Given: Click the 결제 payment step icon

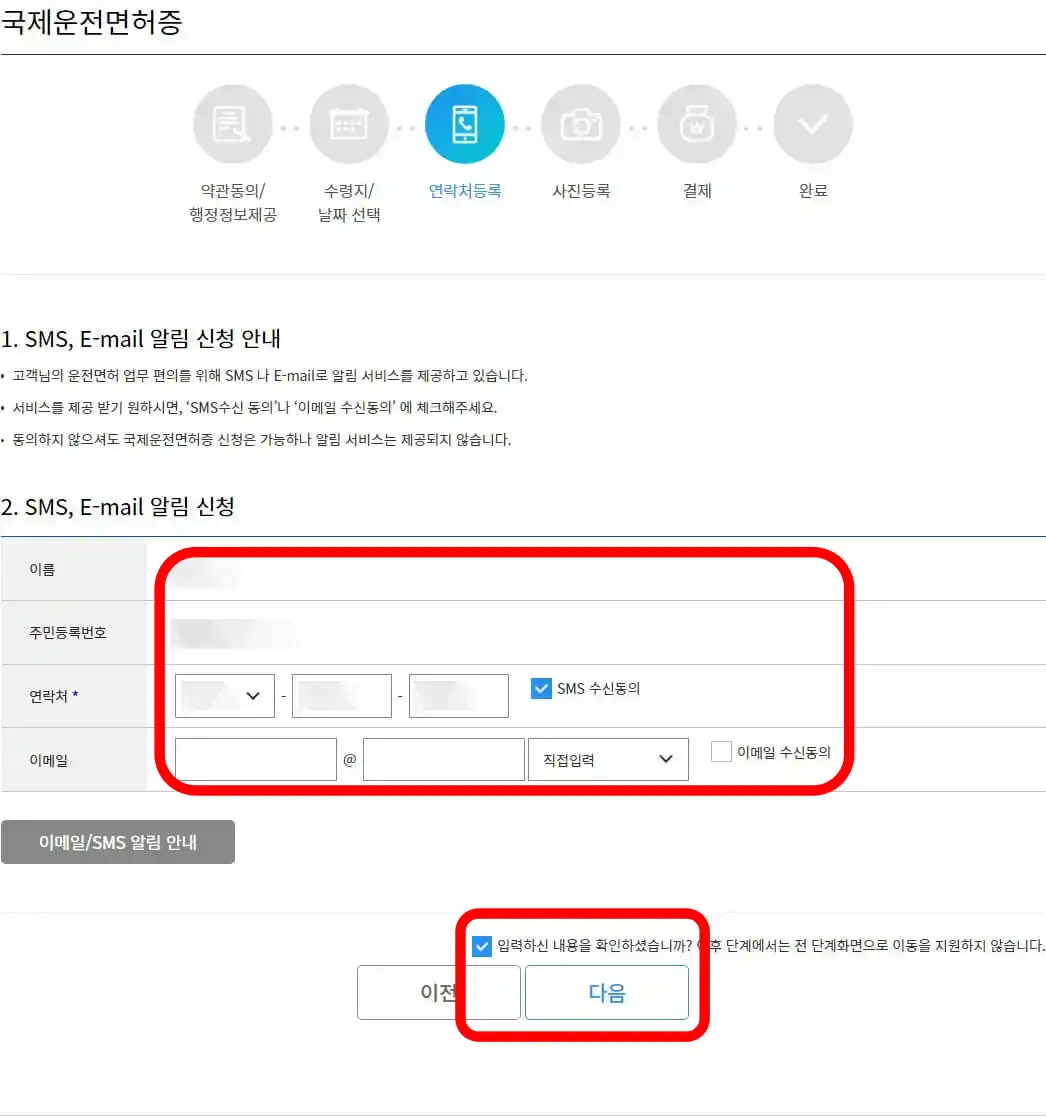Looking at the screenshot, I should tap(697, 123).
